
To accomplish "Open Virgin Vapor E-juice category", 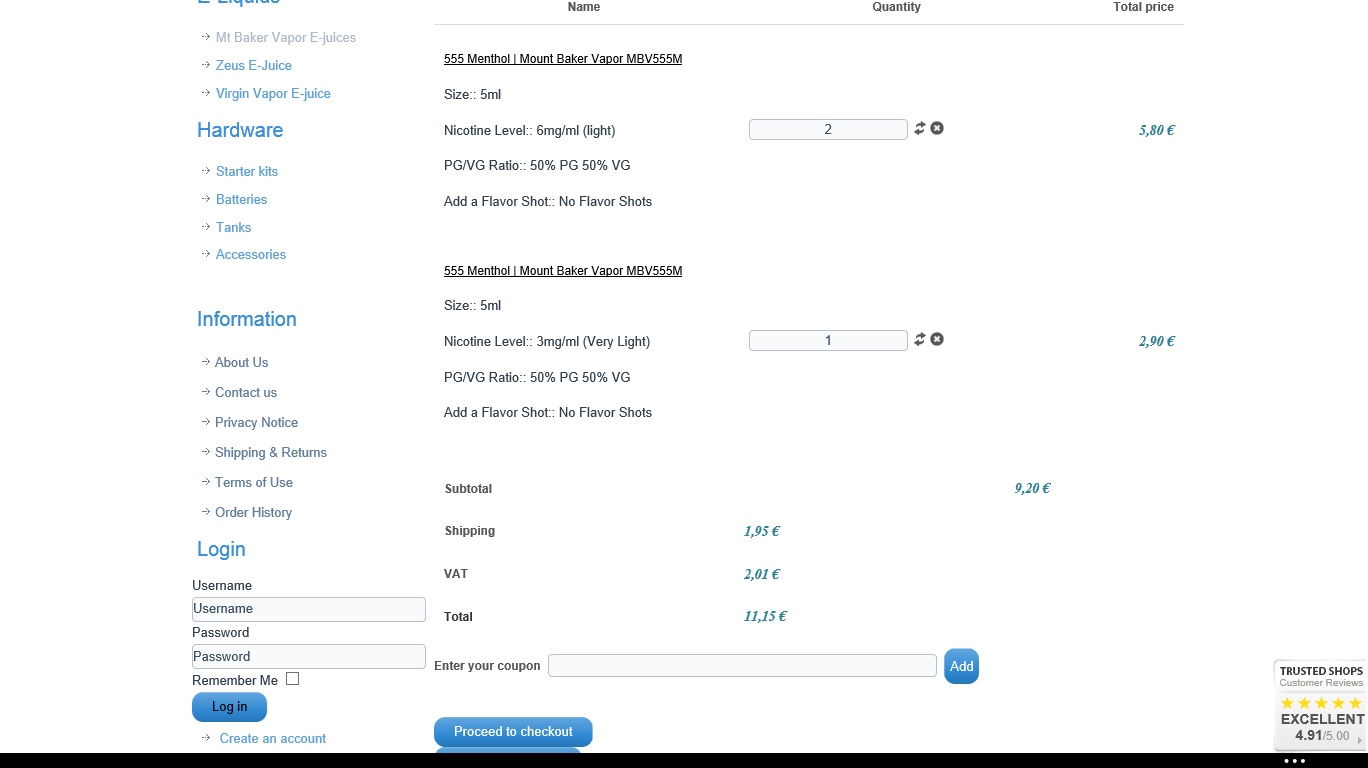I will [x=273, y=93].
